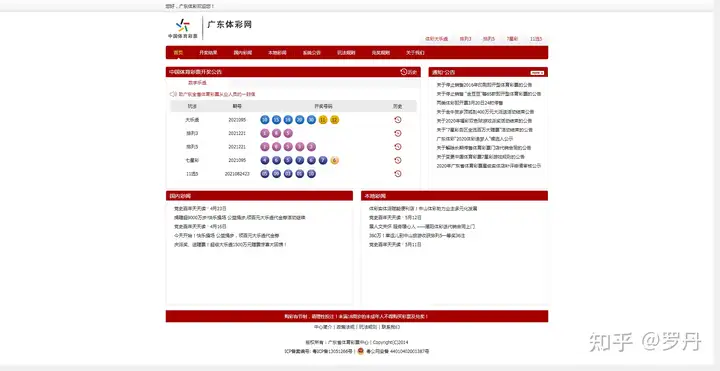720x371 pixels.
Task: Click the 体彩大乐透 quick link
Action: tap(436, 39)
